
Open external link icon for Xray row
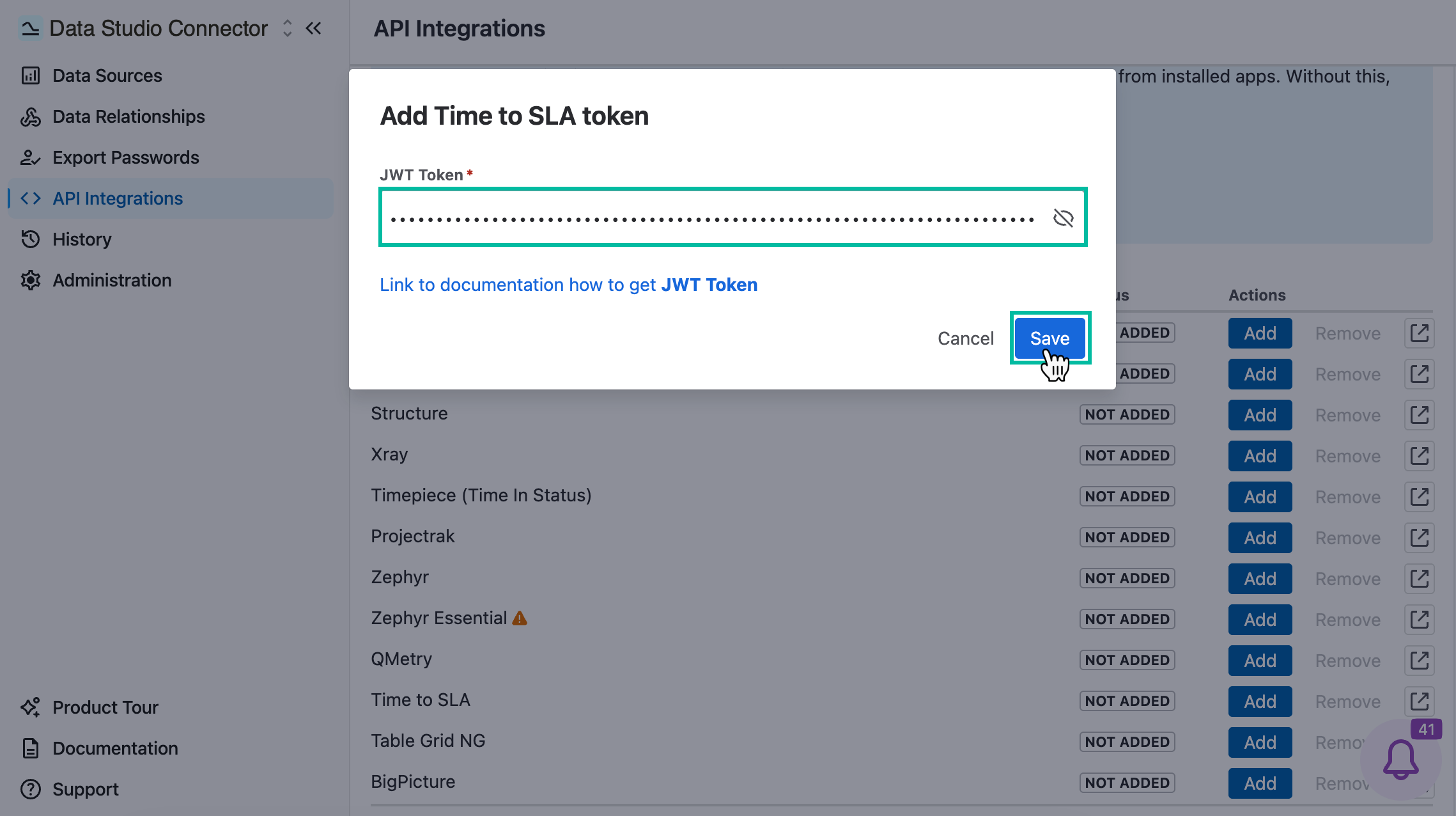point(1419,456)
